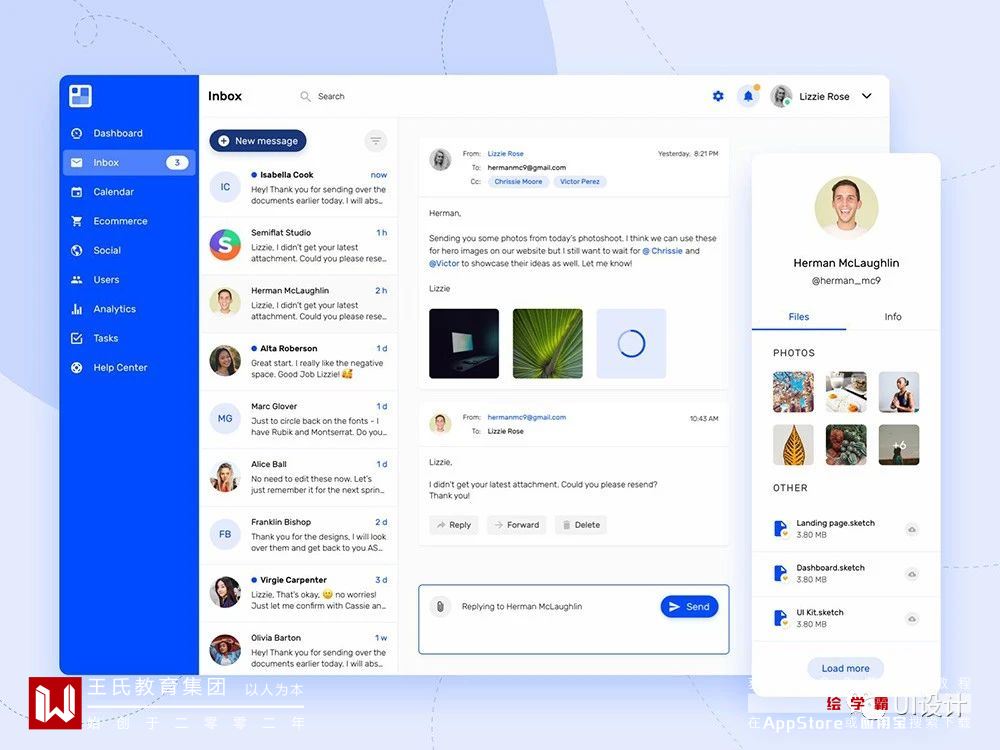Click the Semiflat Studio S logo avatar
This screenshot has height=750, width=1000.
coord(225,245)
